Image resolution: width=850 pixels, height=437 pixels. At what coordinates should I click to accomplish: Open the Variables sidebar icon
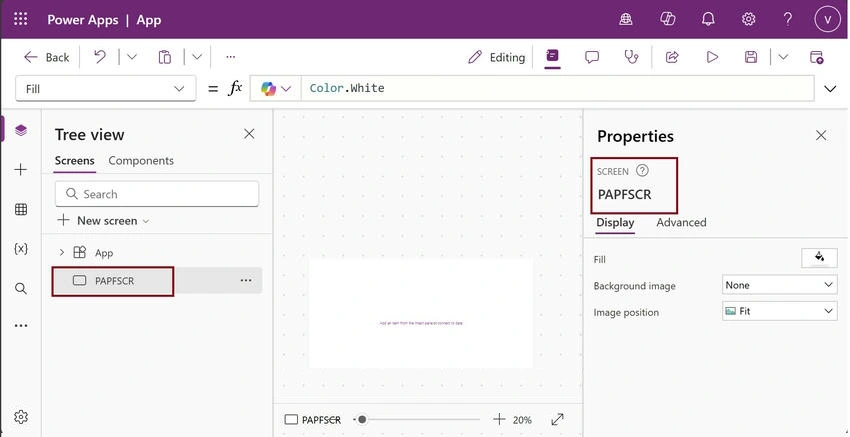[21, 249]
